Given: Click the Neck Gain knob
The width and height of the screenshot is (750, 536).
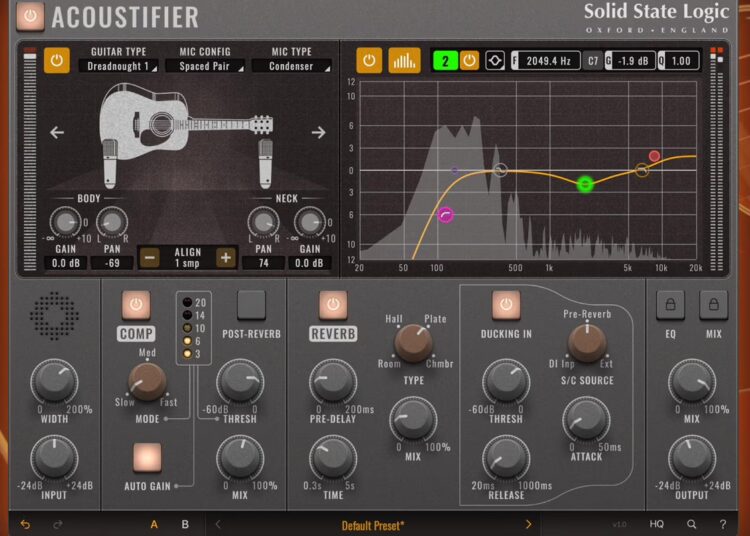Looking at the screenshot, I should coord(309,222).
